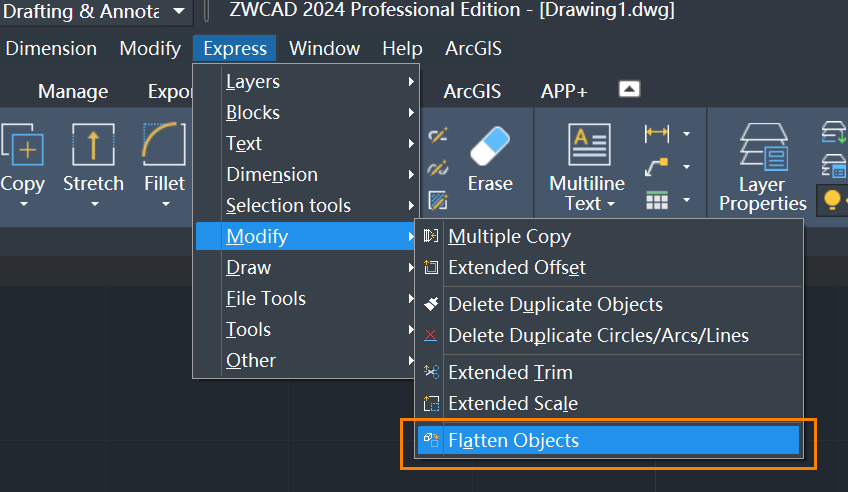Click the Extended Scale icon

click(431, 403)
